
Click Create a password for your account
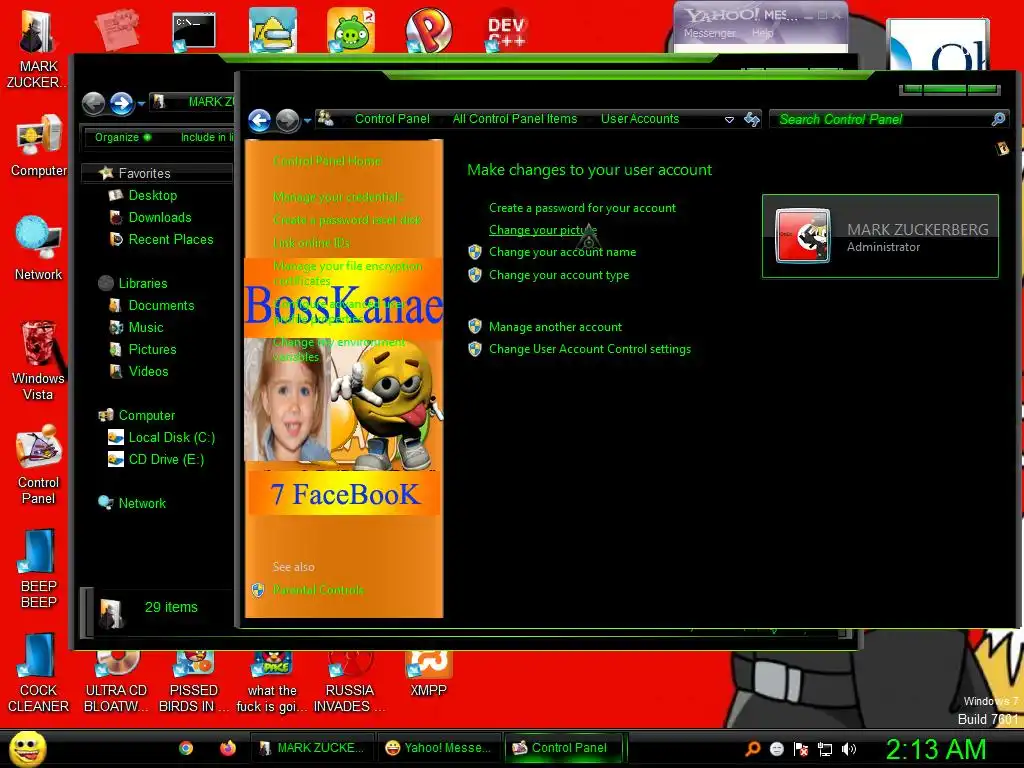click(x=582, y=208)
